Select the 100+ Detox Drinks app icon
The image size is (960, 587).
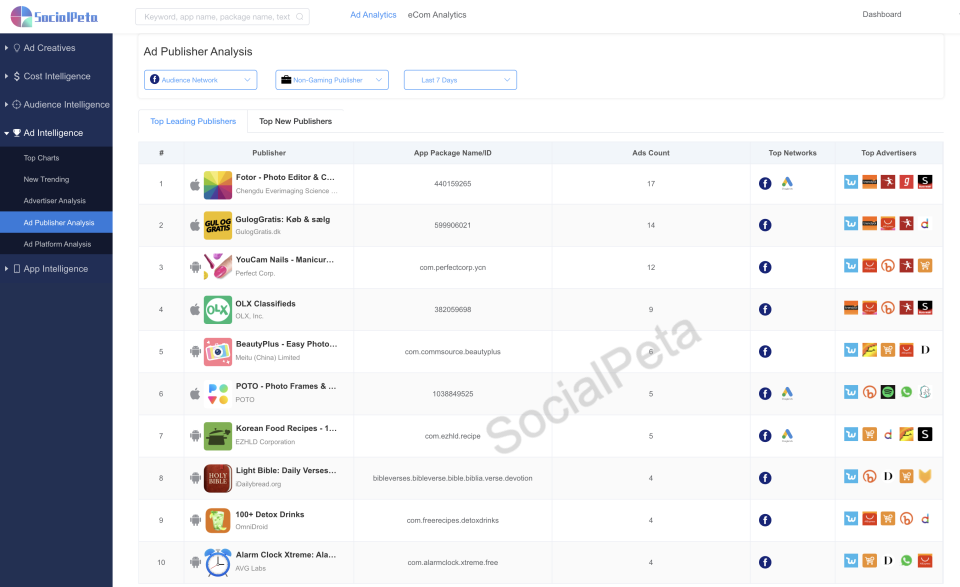pyautogui.click(x=217, y=520)
